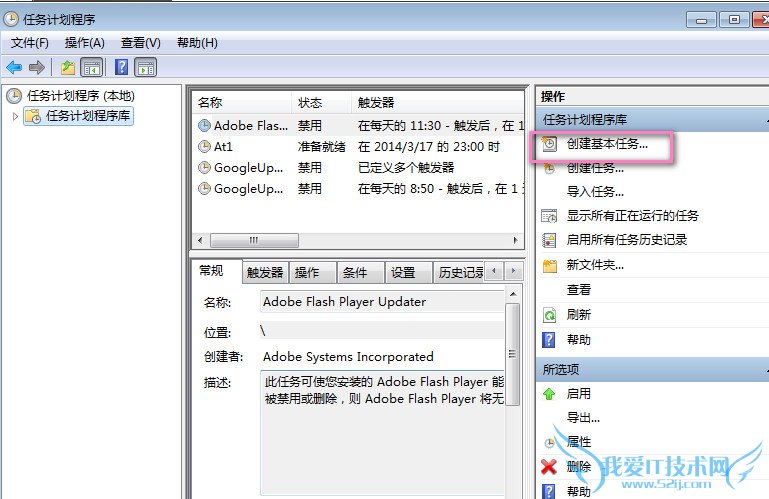
Task: Click the clock icon of the At1 task
Action: click(204, 146)
